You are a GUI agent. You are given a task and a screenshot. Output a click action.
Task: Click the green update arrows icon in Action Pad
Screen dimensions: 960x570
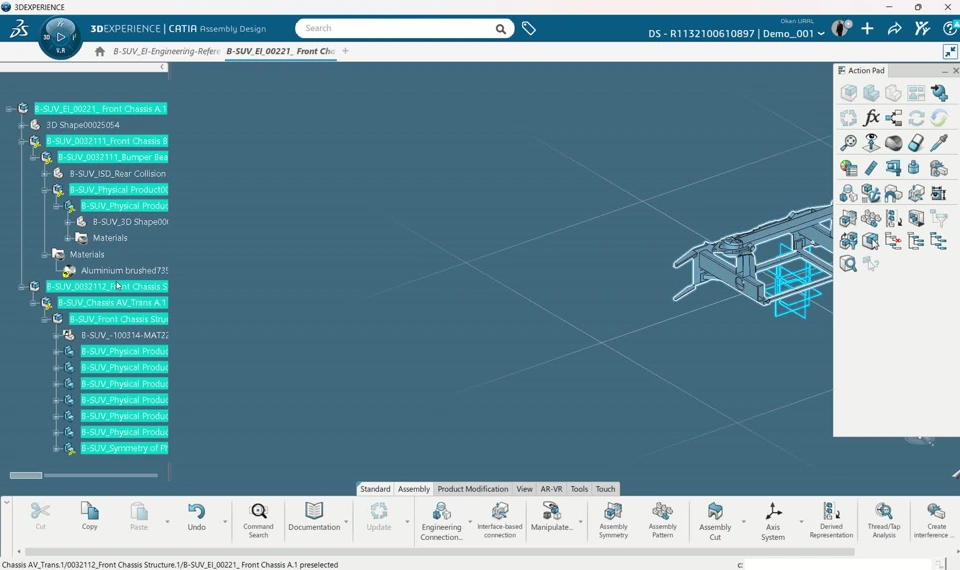(x=939, y=118)
